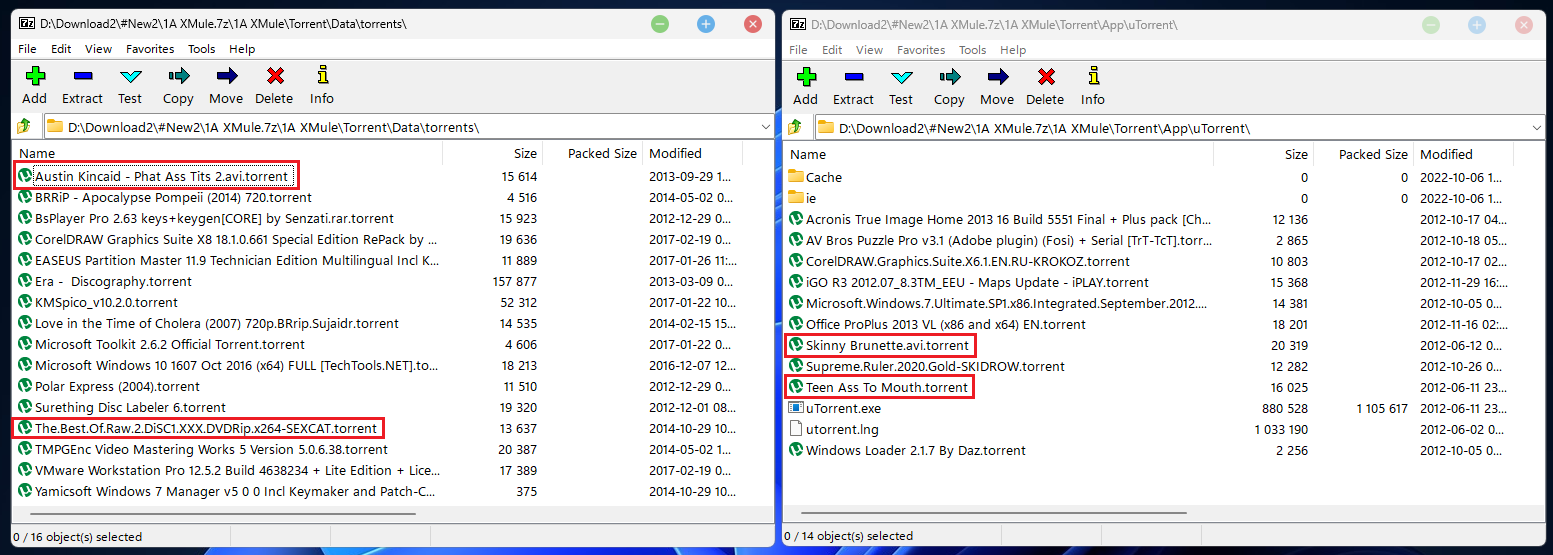
Task: Open the File menu in the uTorrent window
Action: coord(798,49)
